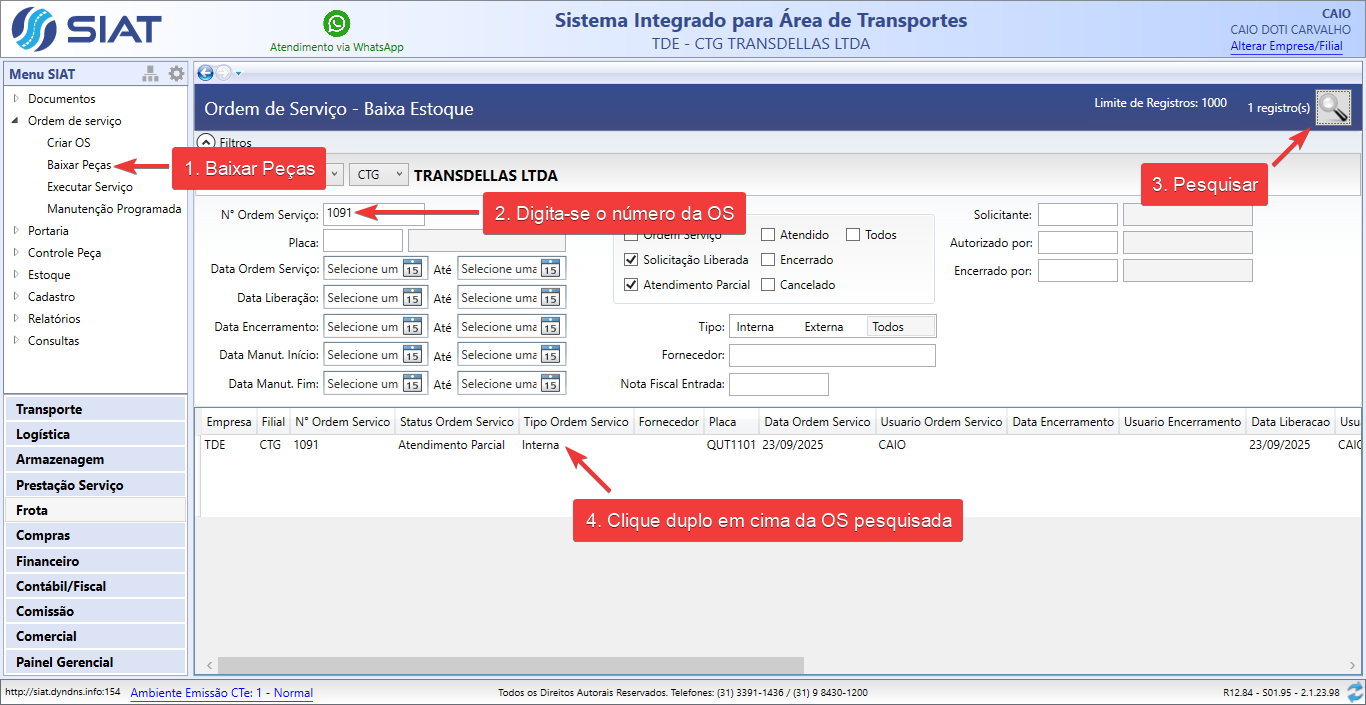
Task: Click the refresh icon in status bar
Action: [x=1355, y=692]
